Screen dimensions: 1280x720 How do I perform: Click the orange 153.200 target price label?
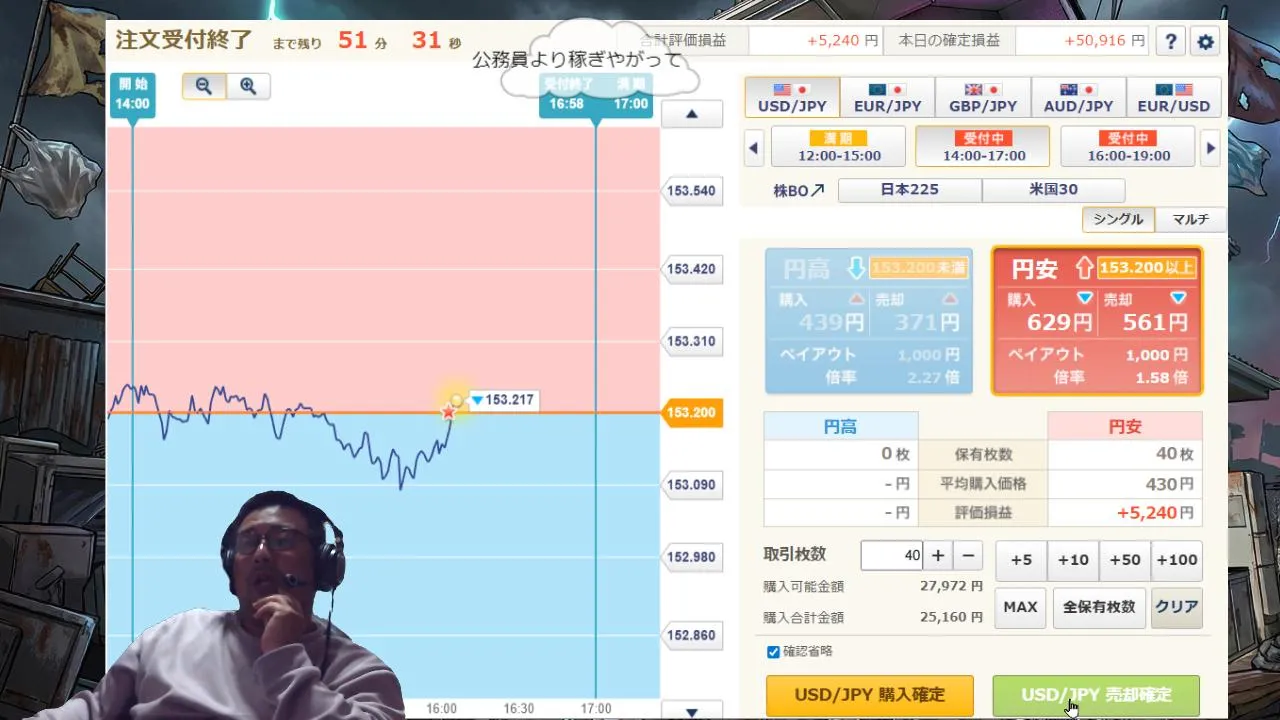coord(693,413)
